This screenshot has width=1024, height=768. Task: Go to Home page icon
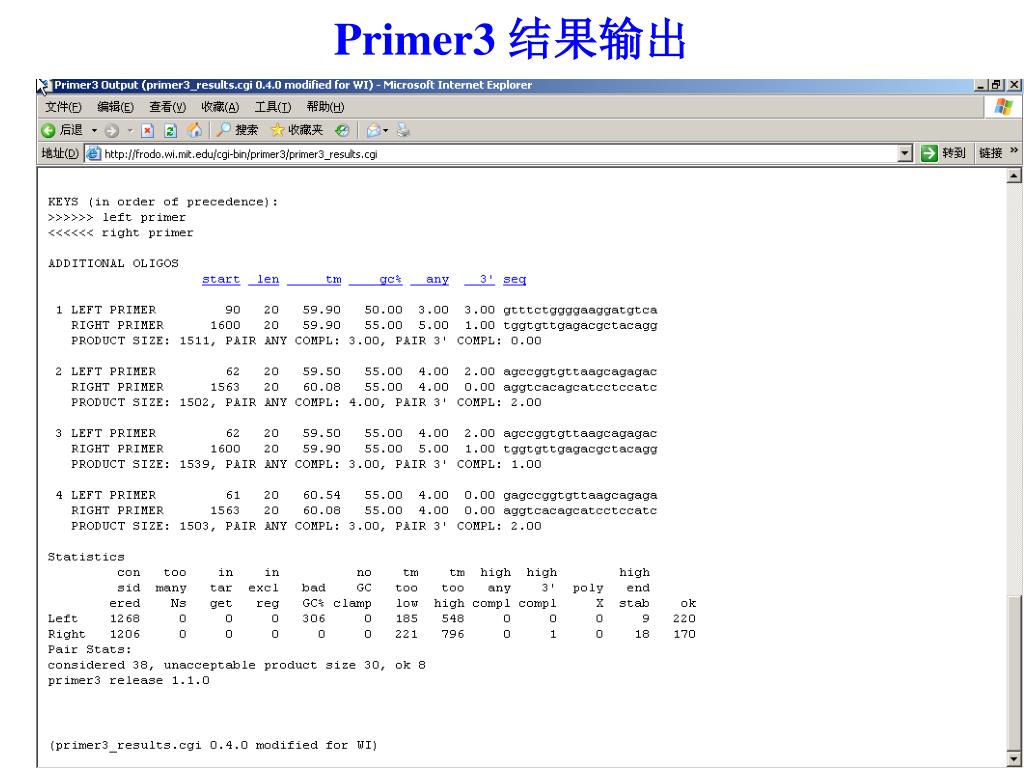[194, 131]
